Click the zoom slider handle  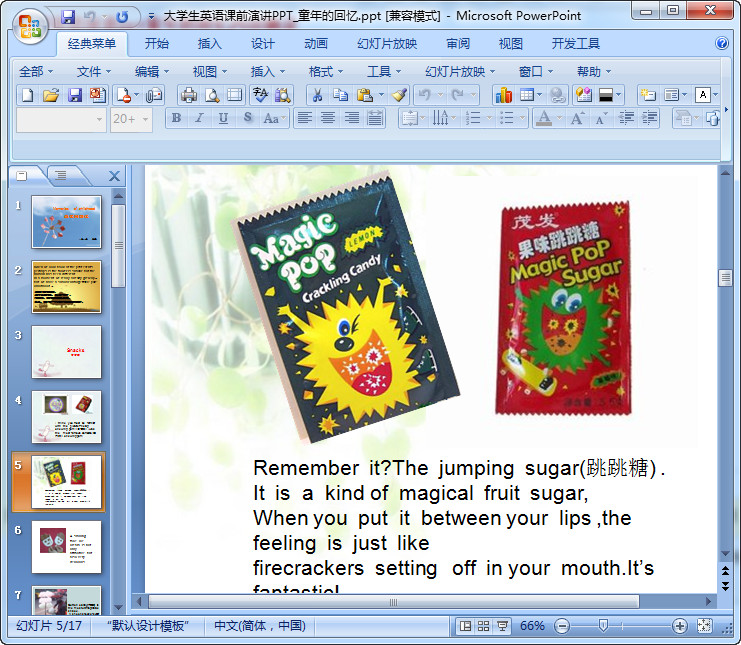coord(603,626)
